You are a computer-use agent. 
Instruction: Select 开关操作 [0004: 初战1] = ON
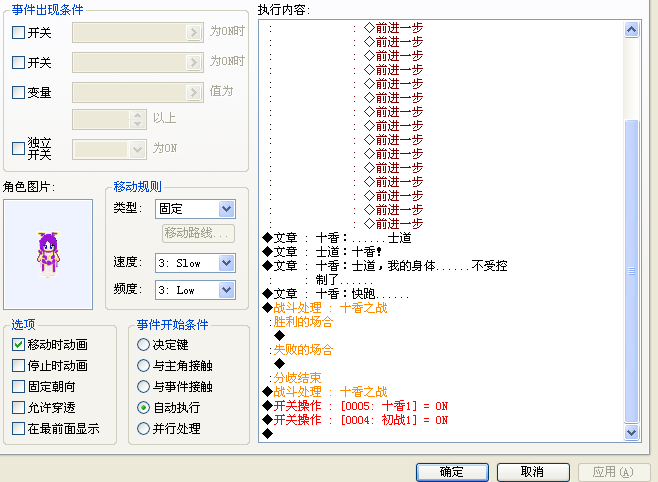[355, 420]
